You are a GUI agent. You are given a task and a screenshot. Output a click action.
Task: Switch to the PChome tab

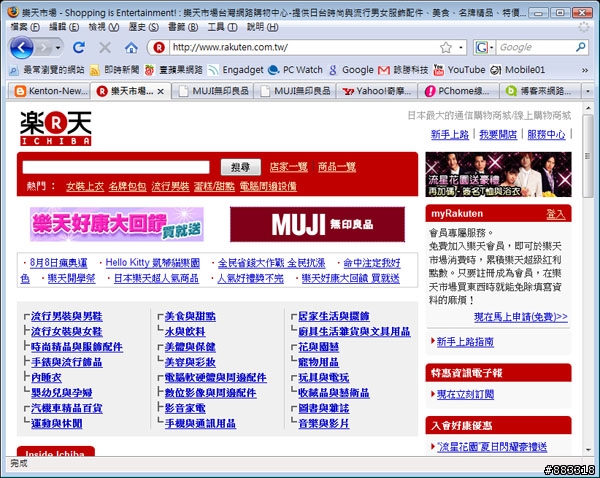458,91
